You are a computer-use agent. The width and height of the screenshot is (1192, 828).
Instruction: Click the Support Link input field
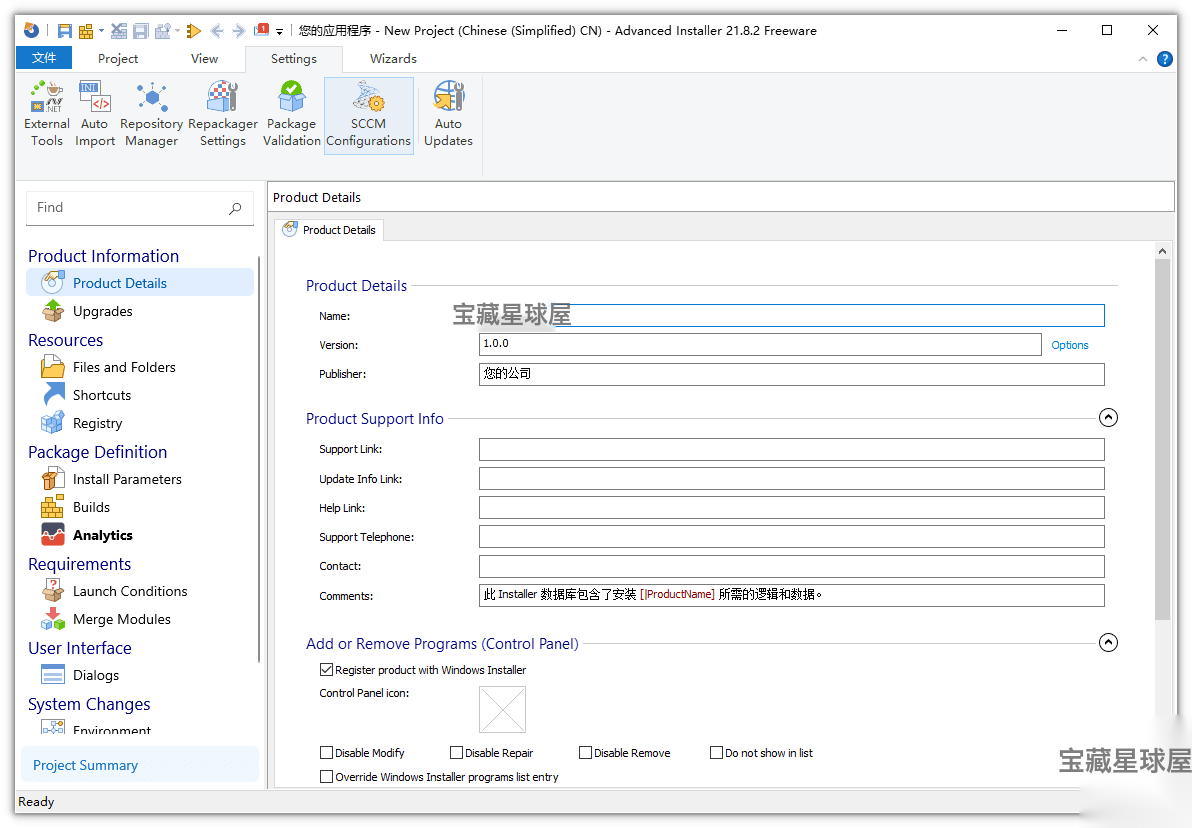(791, 449)
